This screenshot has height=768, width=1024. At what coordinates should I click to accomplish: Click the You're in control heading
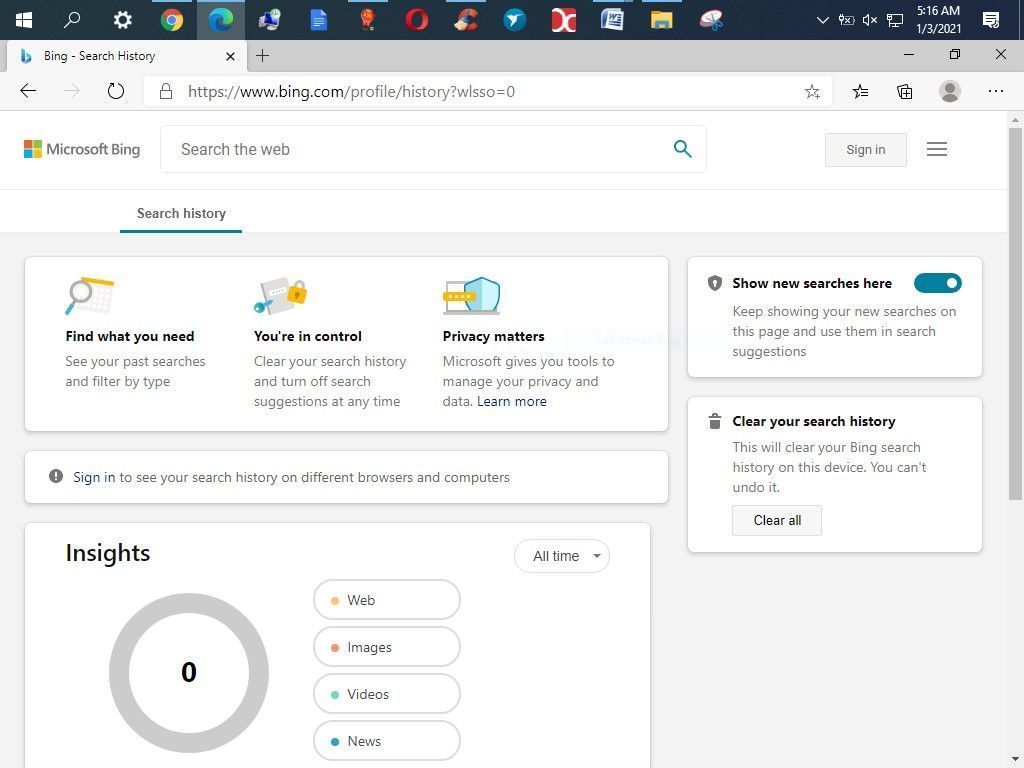coord(308,336)
